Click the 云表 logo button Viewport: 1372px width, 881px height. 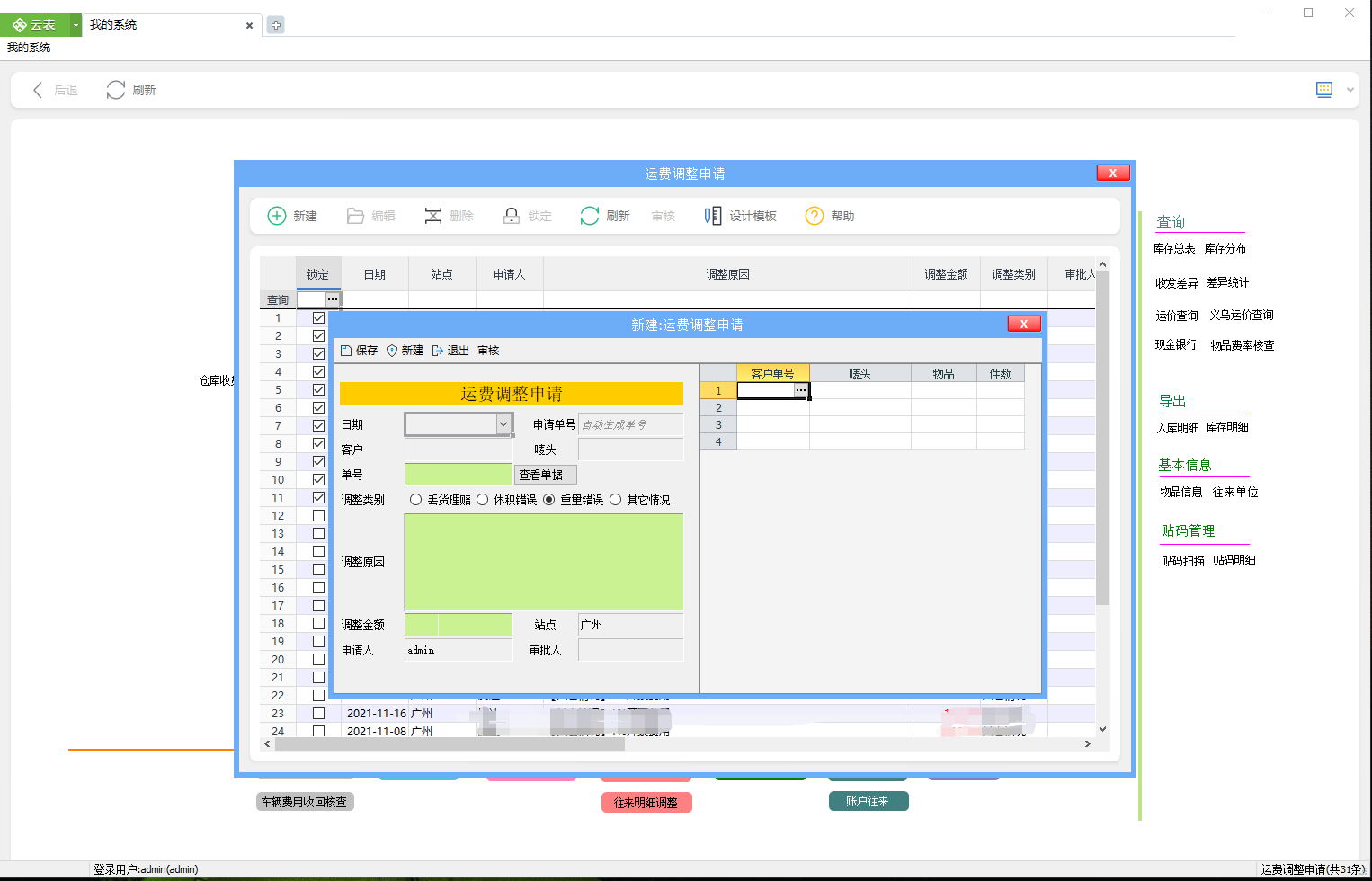35,25
